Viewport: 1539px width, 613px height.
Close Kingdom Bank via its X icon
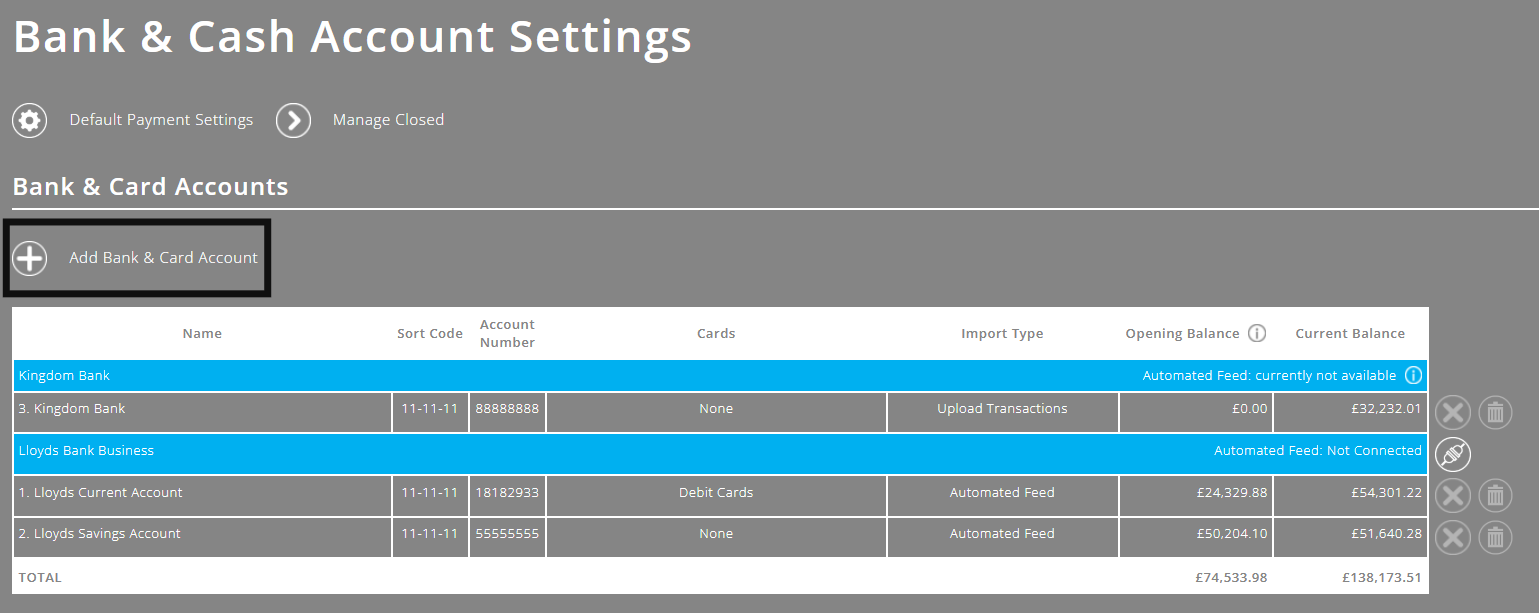[x=1452, y=412]
